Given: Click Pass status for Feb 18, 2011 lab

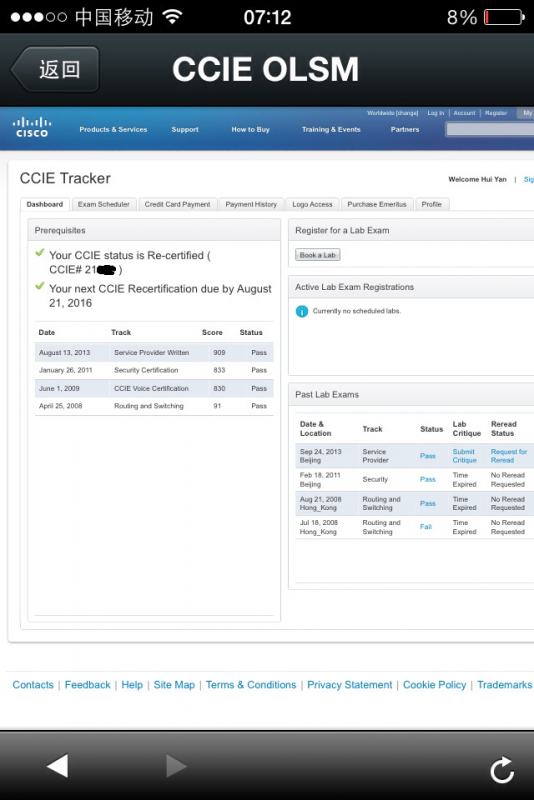Looking at the screenshot, I should pyautogui.click(x=427, y=479).
